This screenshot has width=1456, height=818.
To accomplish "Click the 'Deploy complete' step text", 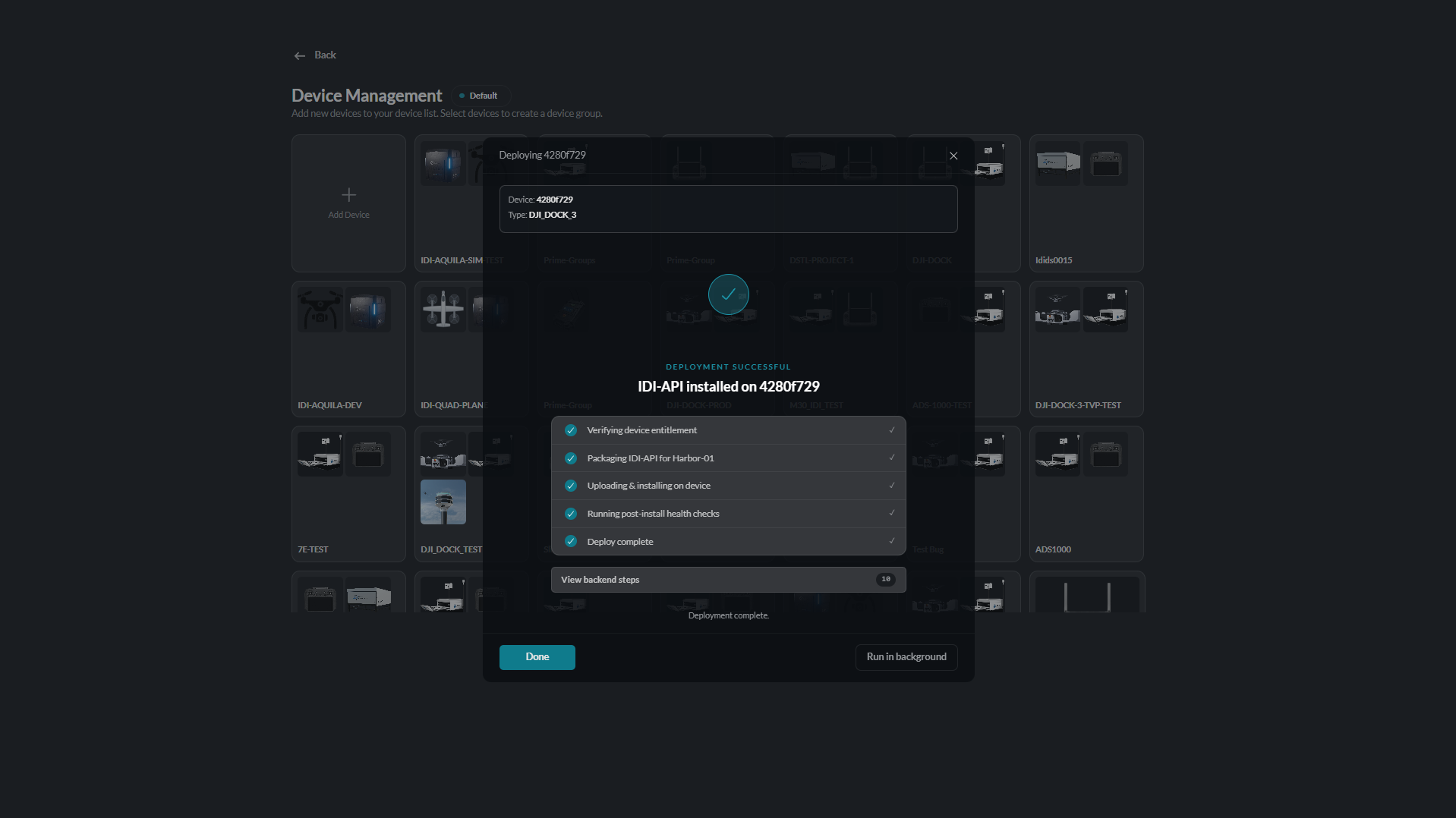I will pos(619,542).
